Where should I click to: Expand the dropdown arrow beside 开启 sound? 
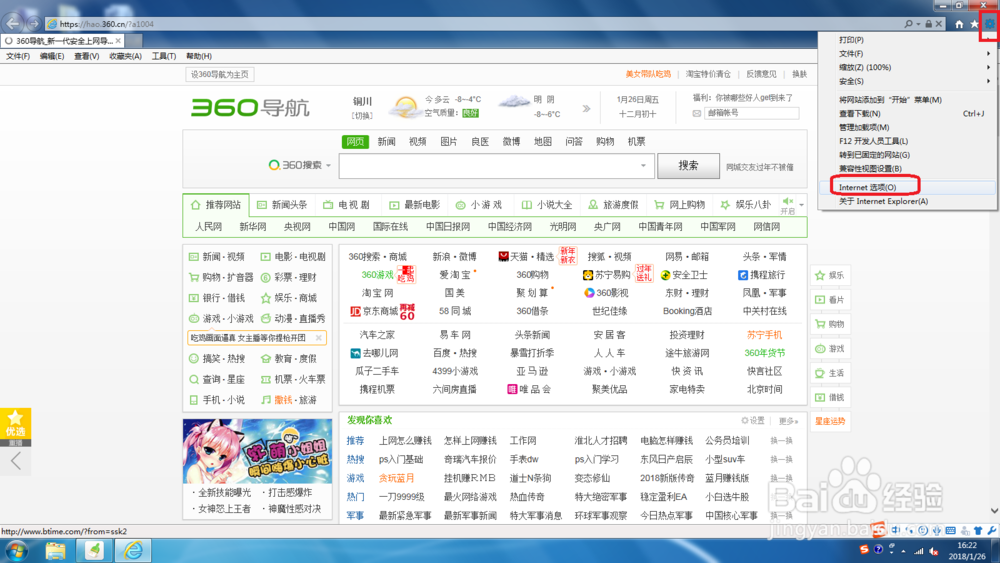coord(801,205)
